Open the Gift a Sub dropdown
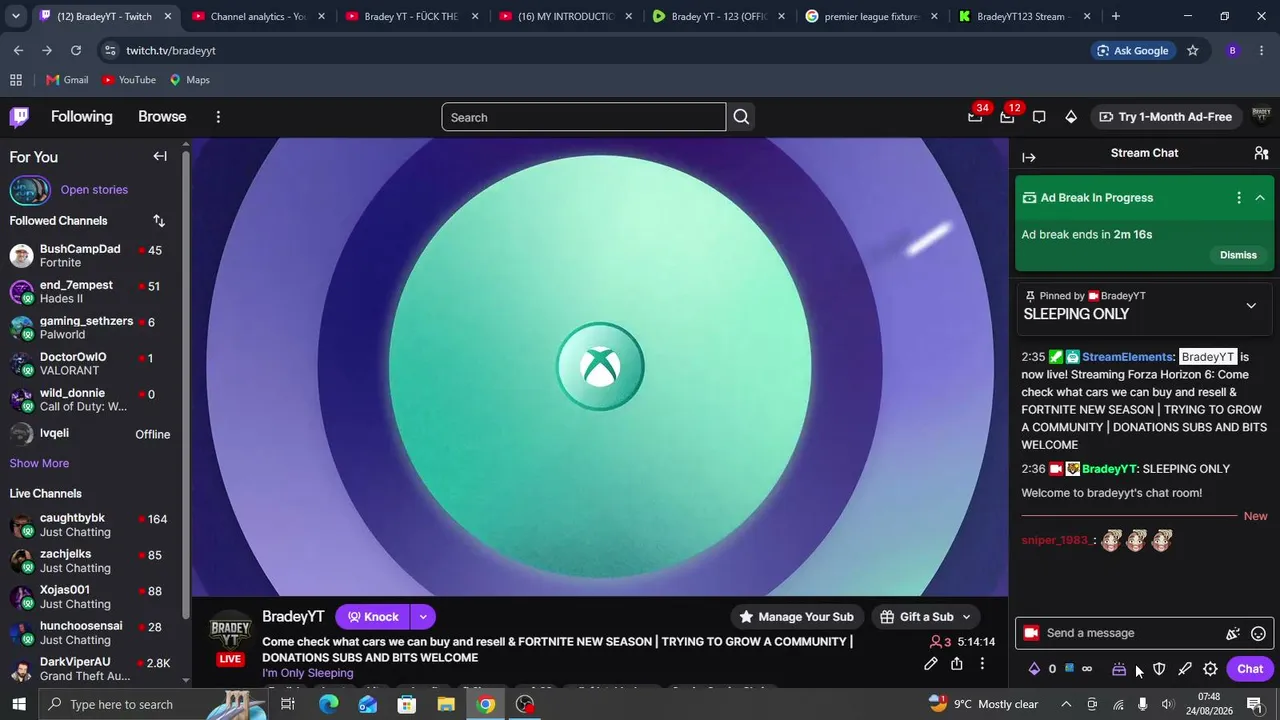The height and width of the screenshot is (720, 1280). 966,617
